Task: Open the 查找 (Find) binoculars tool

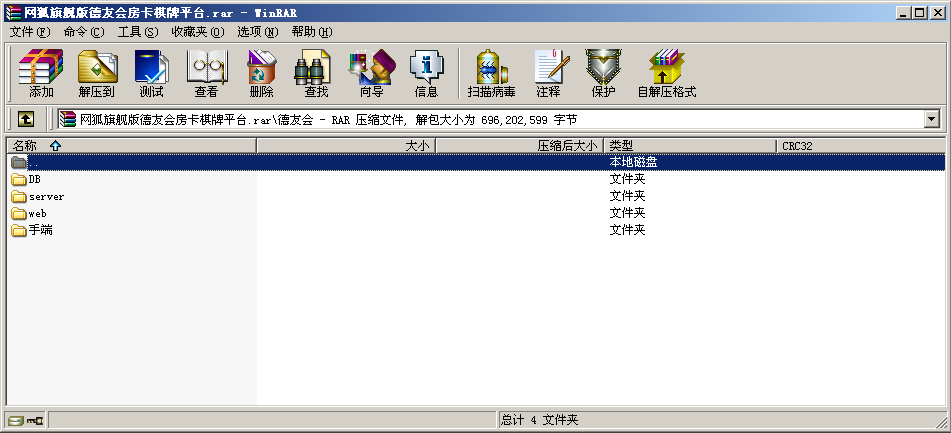Action: [316, 74]
